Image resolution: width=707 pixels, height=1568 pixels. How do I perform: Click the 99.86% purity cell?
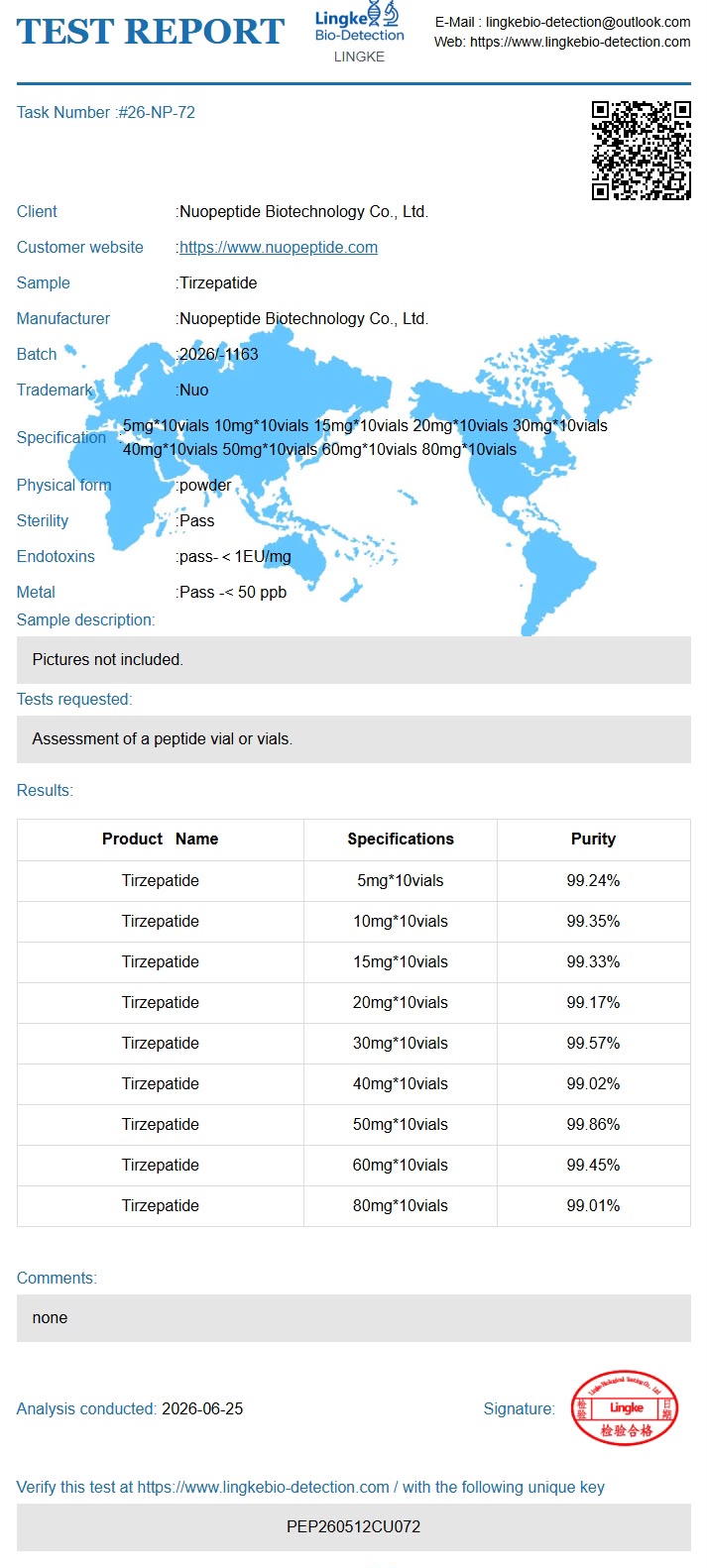click(x=593, y=1124)
